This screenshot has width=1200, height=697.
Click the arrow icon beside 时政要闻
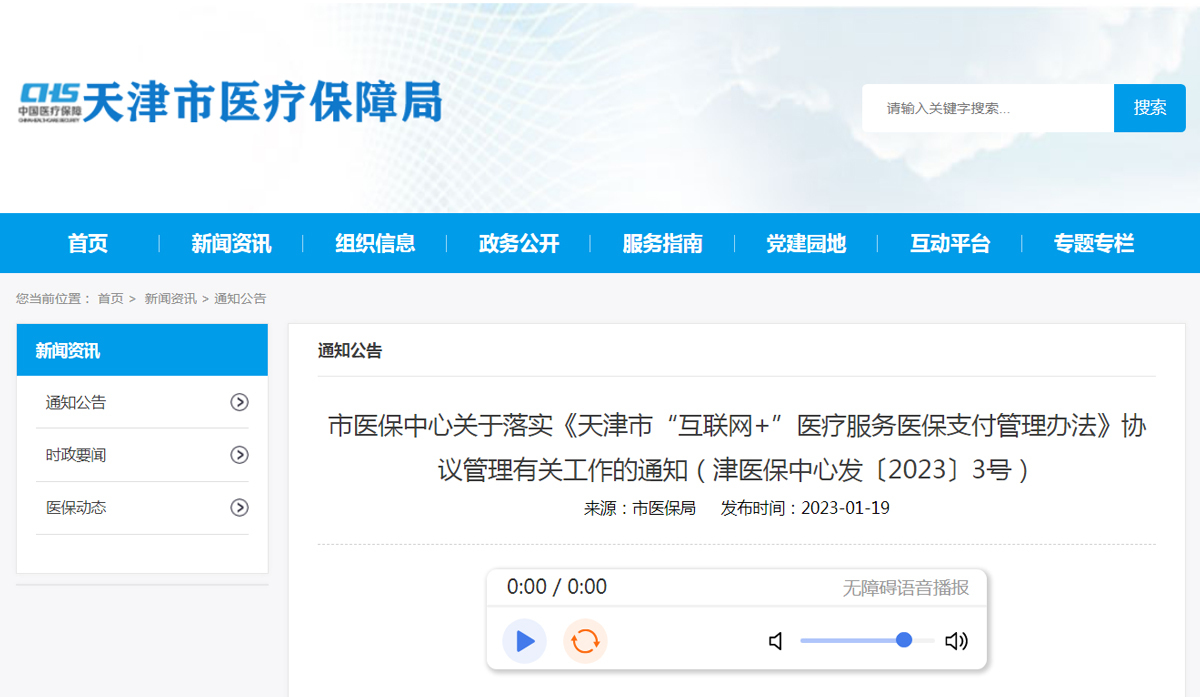point(239,455)
